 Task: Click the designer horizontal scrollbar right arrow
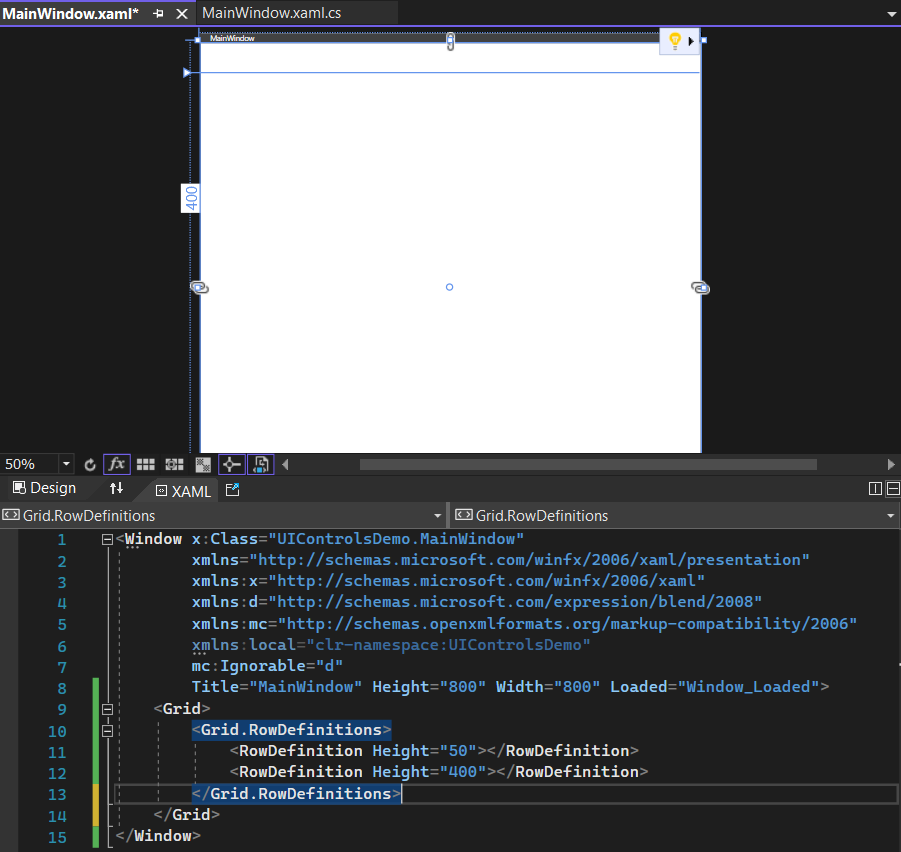coord(891,464)
